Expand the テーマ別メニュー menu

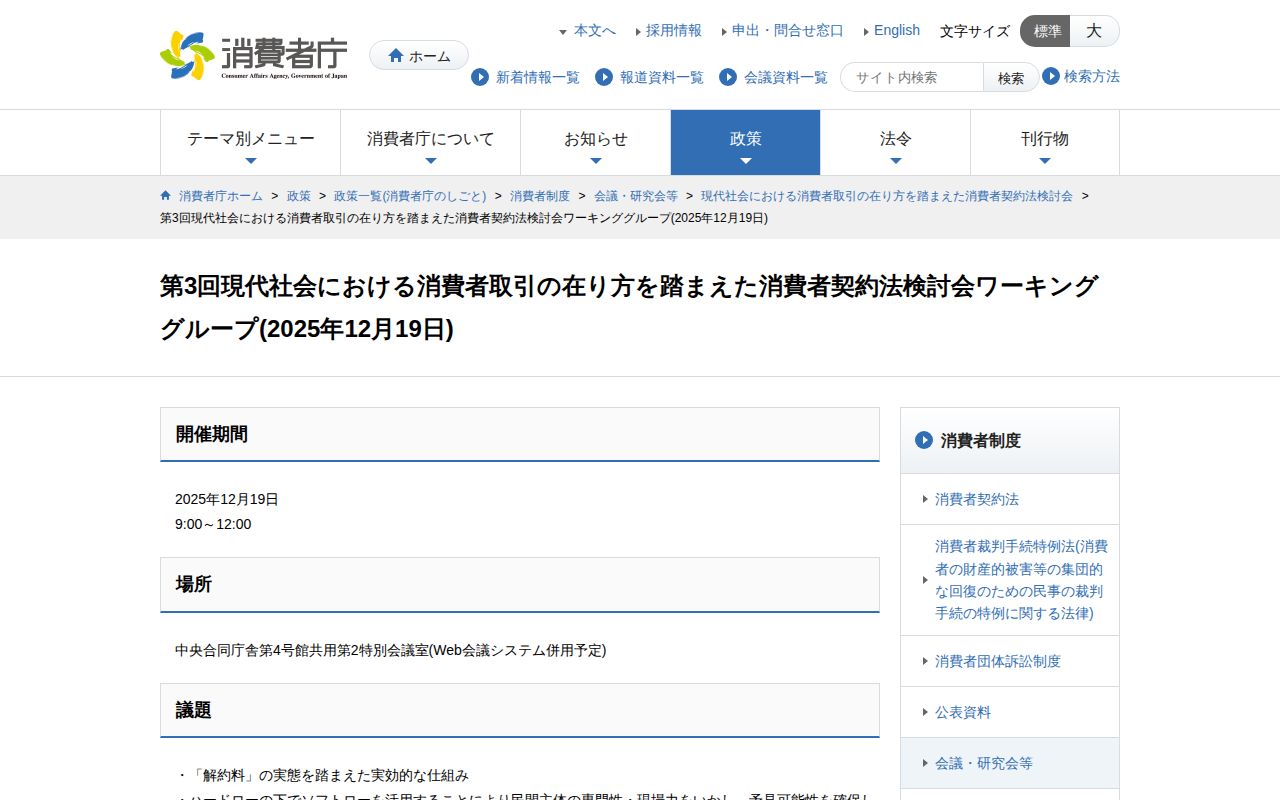tap(251, 143)
